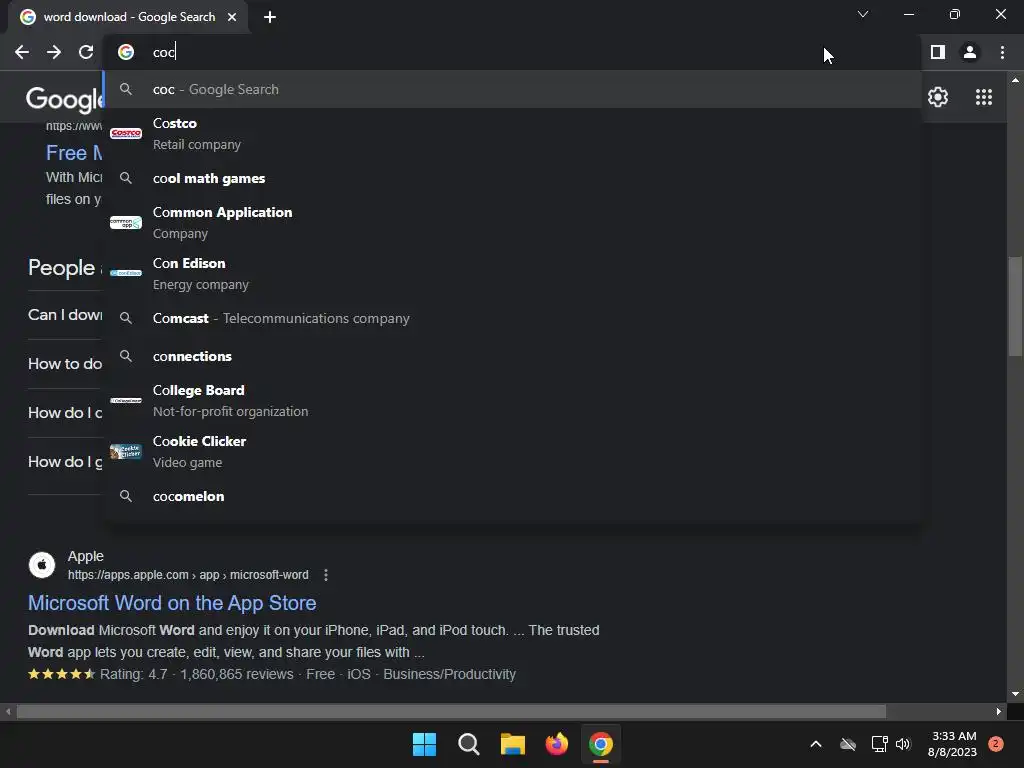Open the Chrome profile icon
Viewport: 1024px width, 768px height.
point(970,52)
